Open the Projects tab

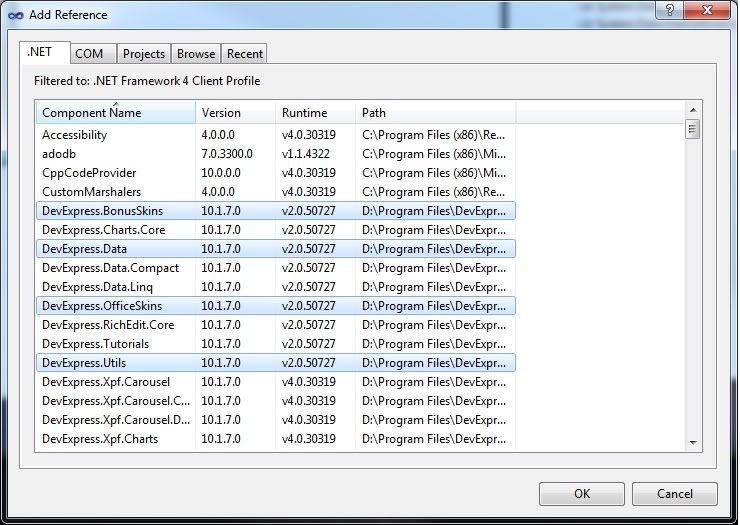[x=144, y=54]
